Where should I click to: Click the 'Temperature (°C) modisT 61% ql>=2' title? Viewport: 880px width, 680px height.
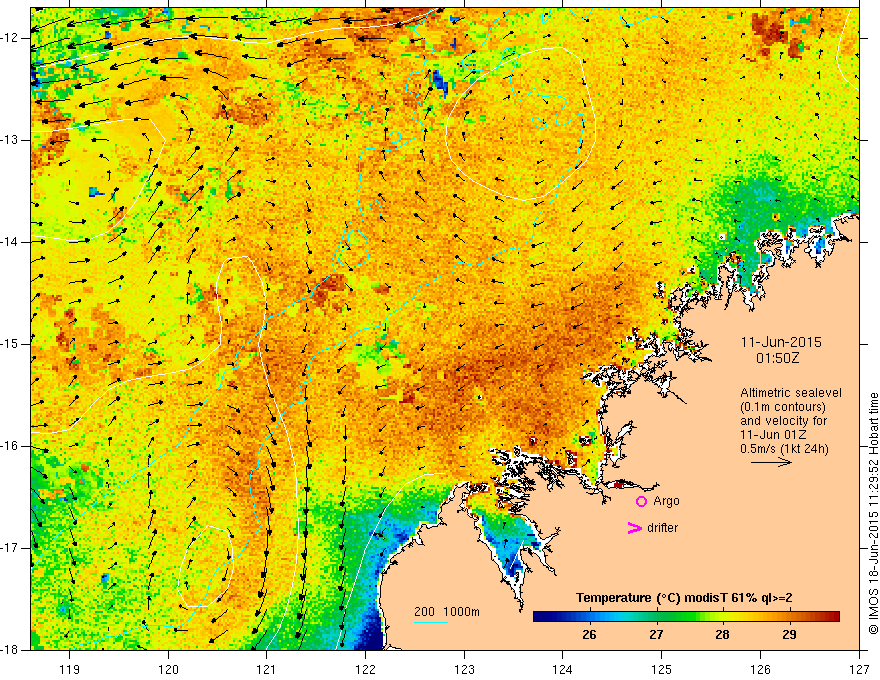click(684, 598)
